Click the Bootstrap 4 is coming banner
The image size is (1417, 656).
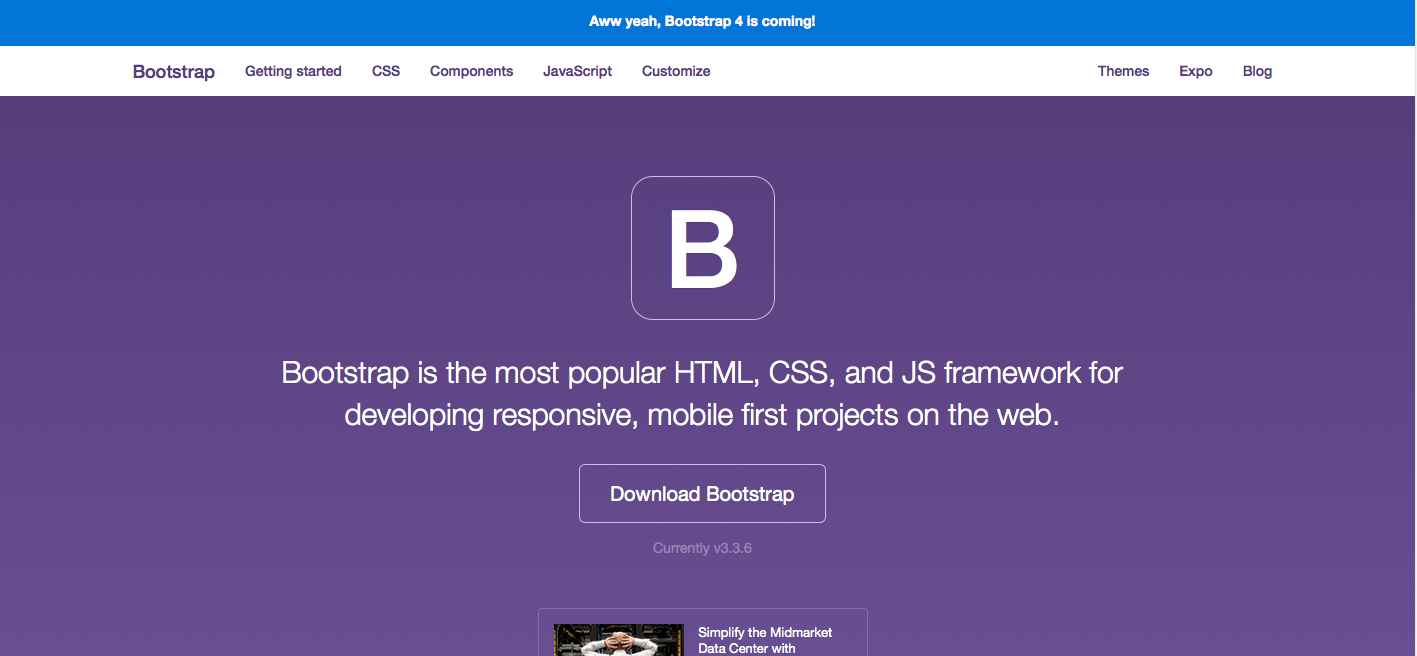pyautogui.click(x=702, y=21)
